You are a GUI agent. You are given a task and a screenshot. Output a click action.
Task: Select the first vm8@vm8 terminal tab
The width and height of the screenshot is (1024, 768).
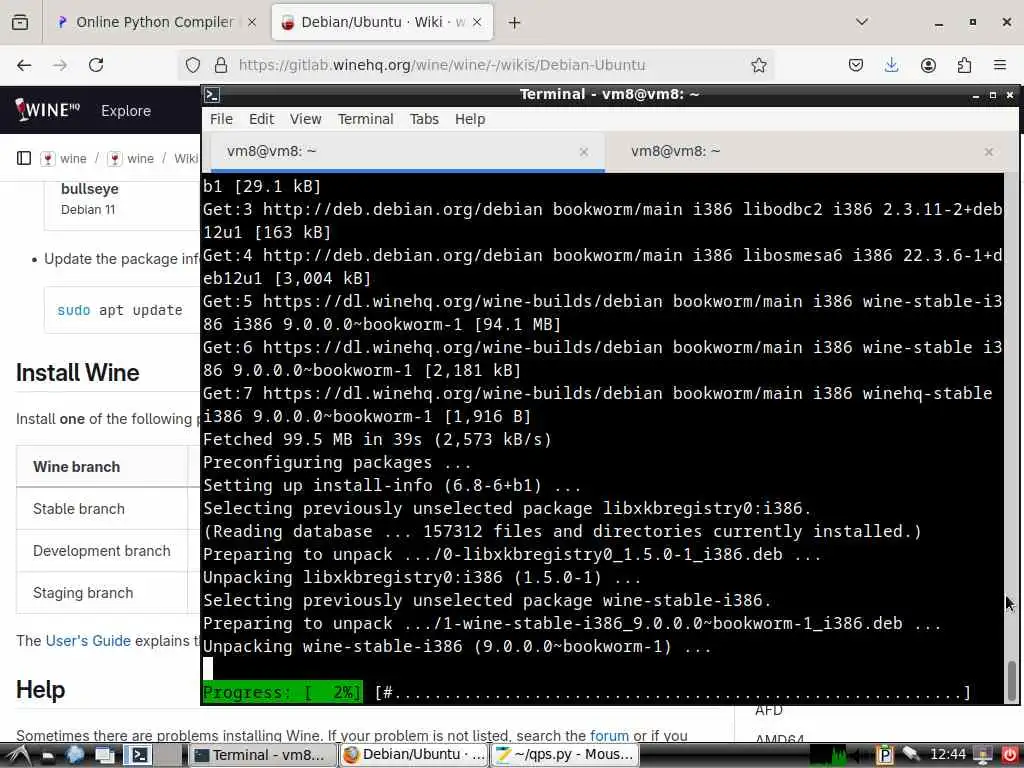tap(408, 152)
